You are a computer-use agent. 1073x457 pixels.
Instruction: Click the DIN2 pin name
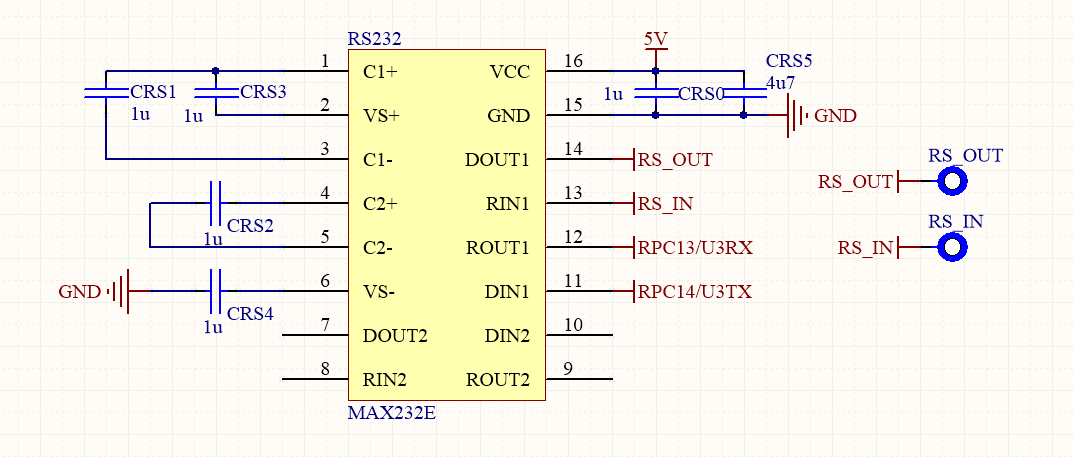point(507,336)
